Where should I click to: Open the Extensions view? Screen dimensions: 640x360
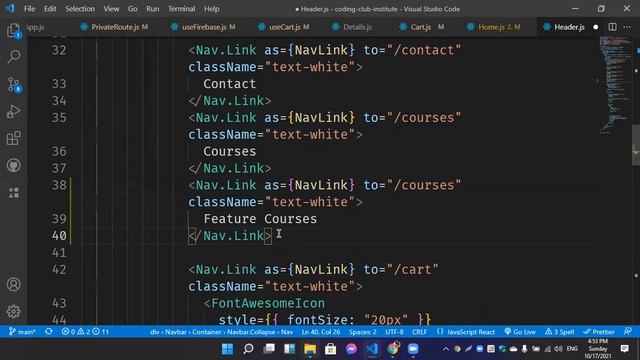click(x=13, y=138)
